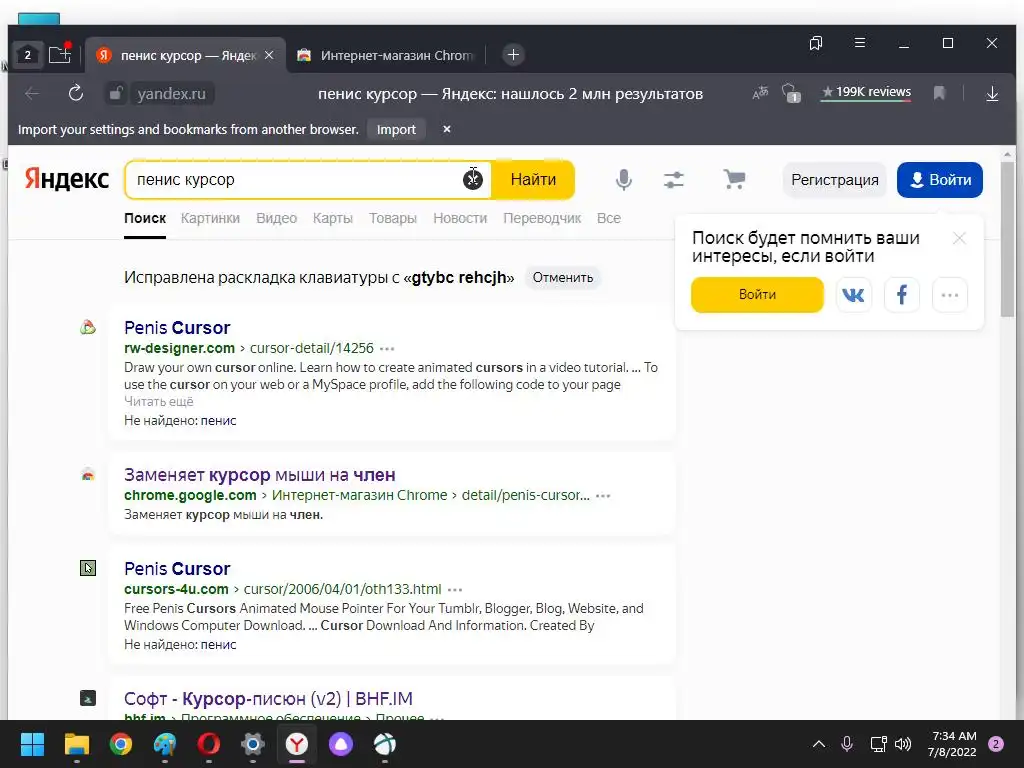Open Alice assistant purple taskbar icon

[340, 744]
